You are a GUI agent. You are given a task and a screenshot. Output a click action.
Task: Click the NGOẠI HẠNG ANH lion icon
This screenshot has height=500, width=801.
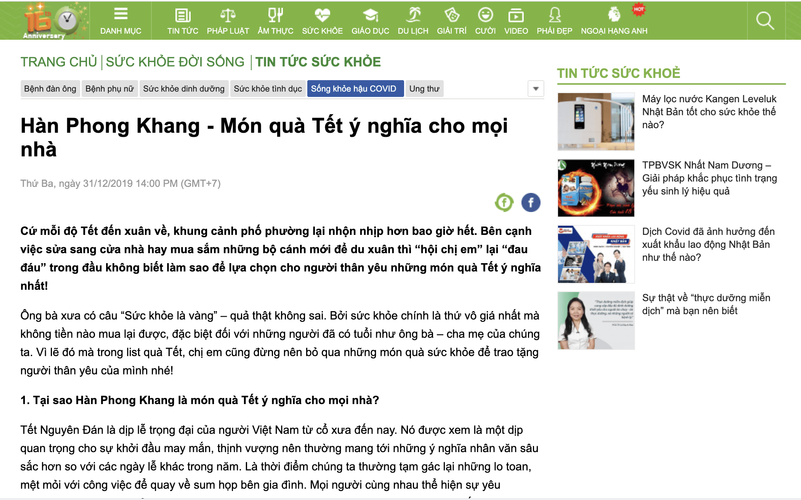click(x=614, y=15)
